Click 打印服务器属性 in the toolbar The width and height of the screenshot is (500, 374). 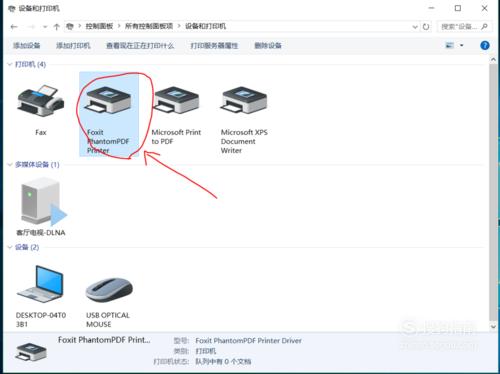coord(214,45)
